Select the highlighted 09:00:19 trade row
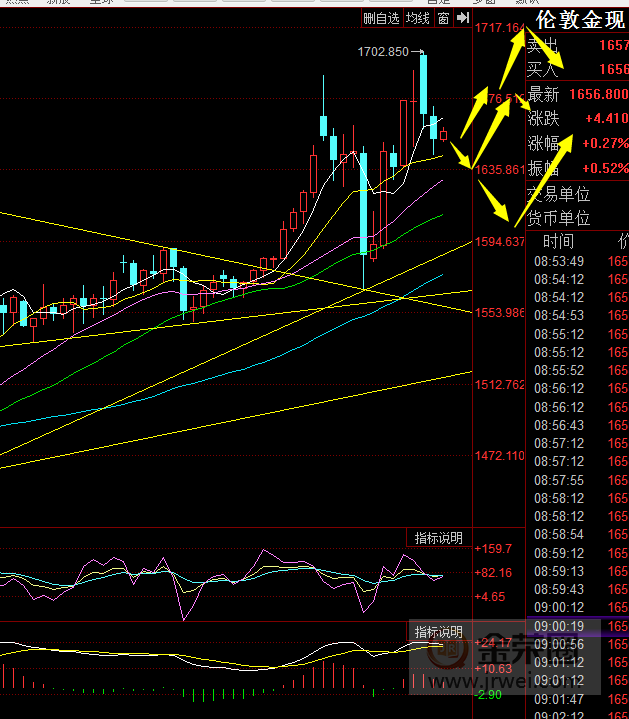This screenshot has height=719, width=629. click(578, 626)
